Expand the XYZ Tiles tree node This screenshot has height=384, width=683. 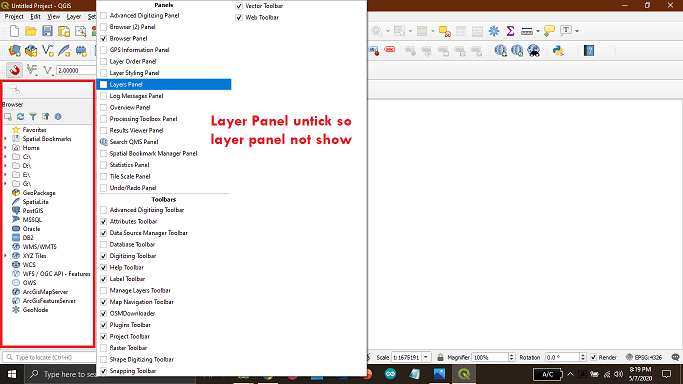pos(5,256)
